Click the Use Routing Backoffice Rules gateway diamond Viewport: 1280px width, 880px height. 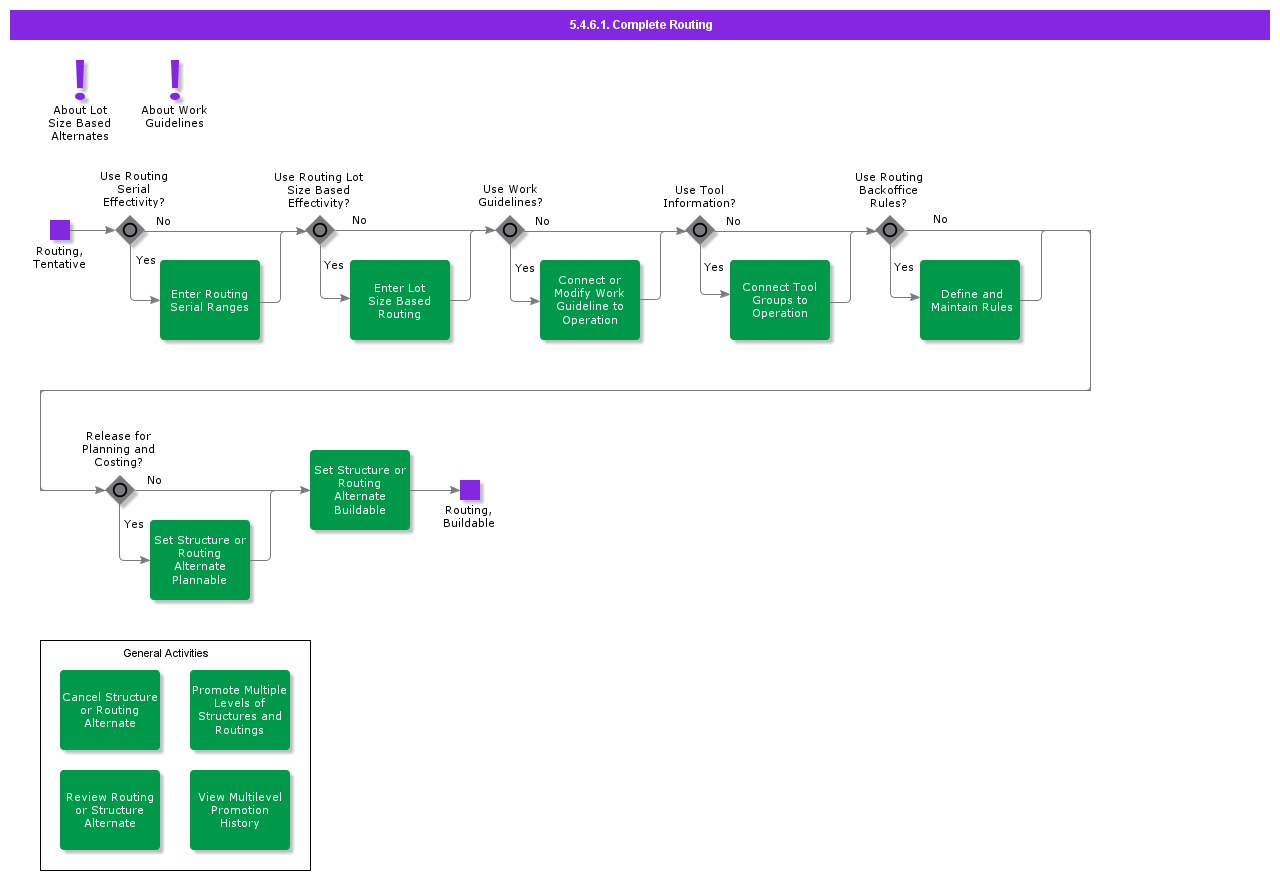click(x=890, y=230)
